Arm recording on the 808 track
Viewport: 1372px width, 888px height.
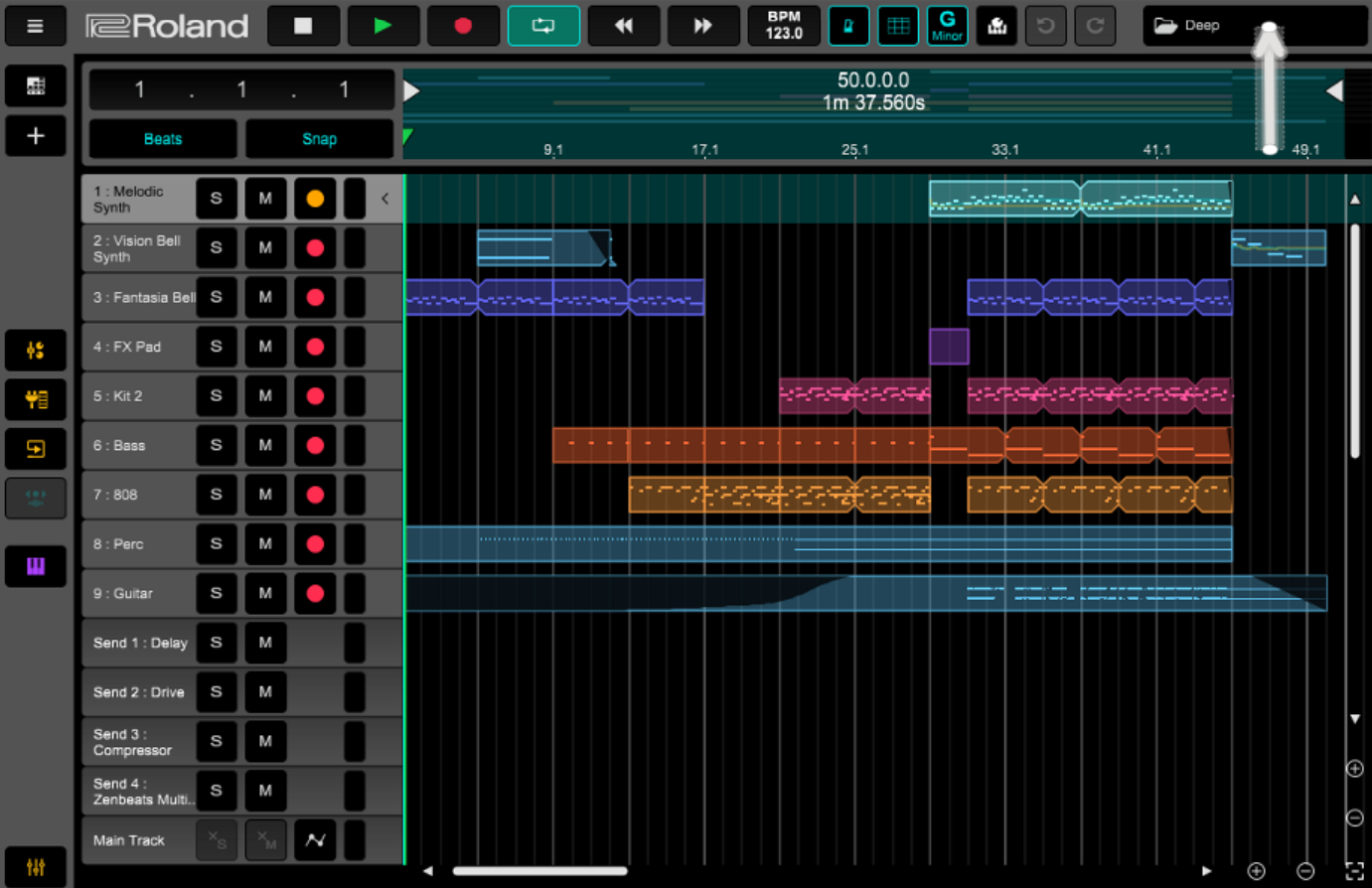[x=315, y=495]
